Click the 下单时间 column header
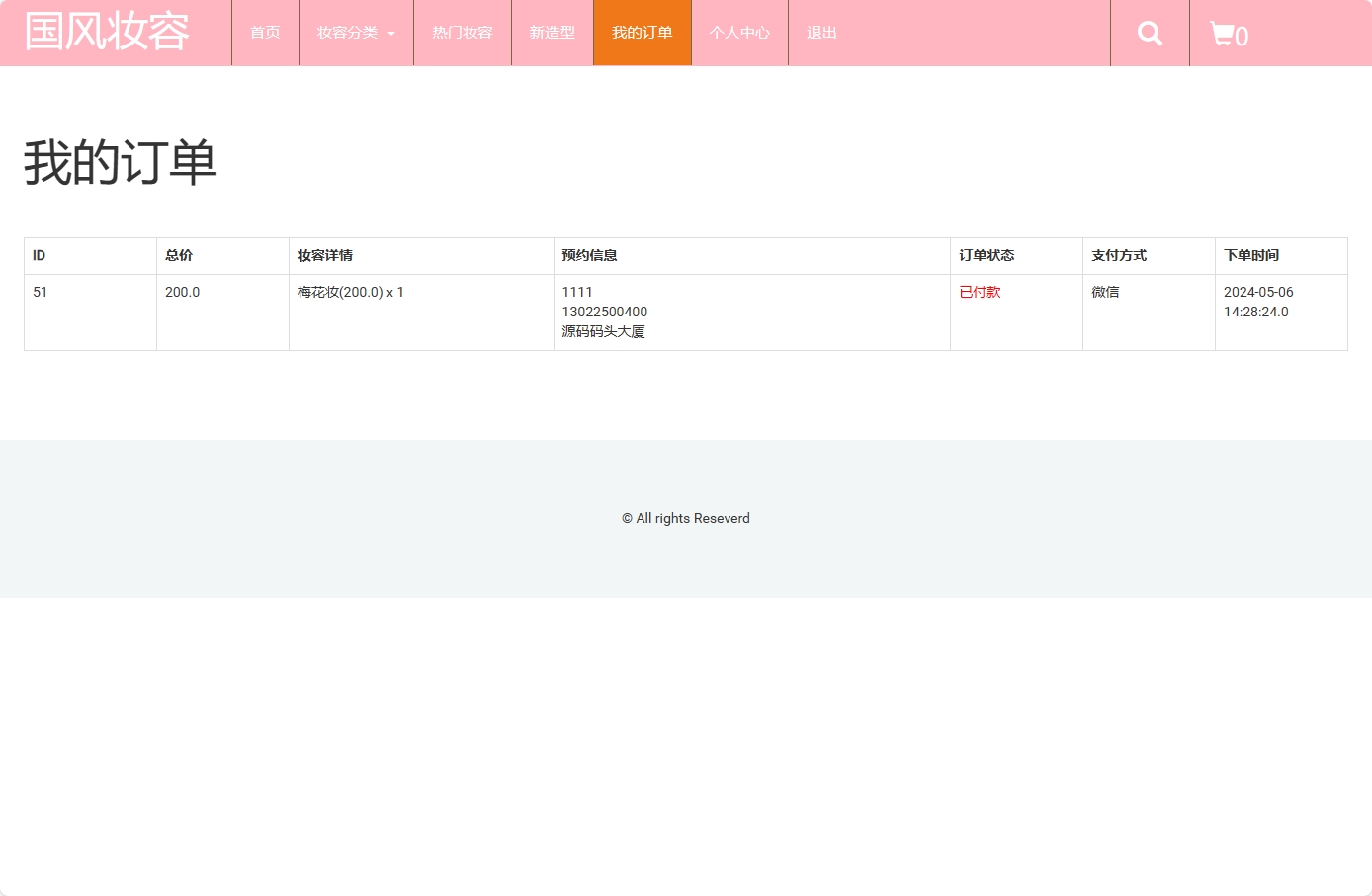The image size is (1372, 896). pos(1251,255)
